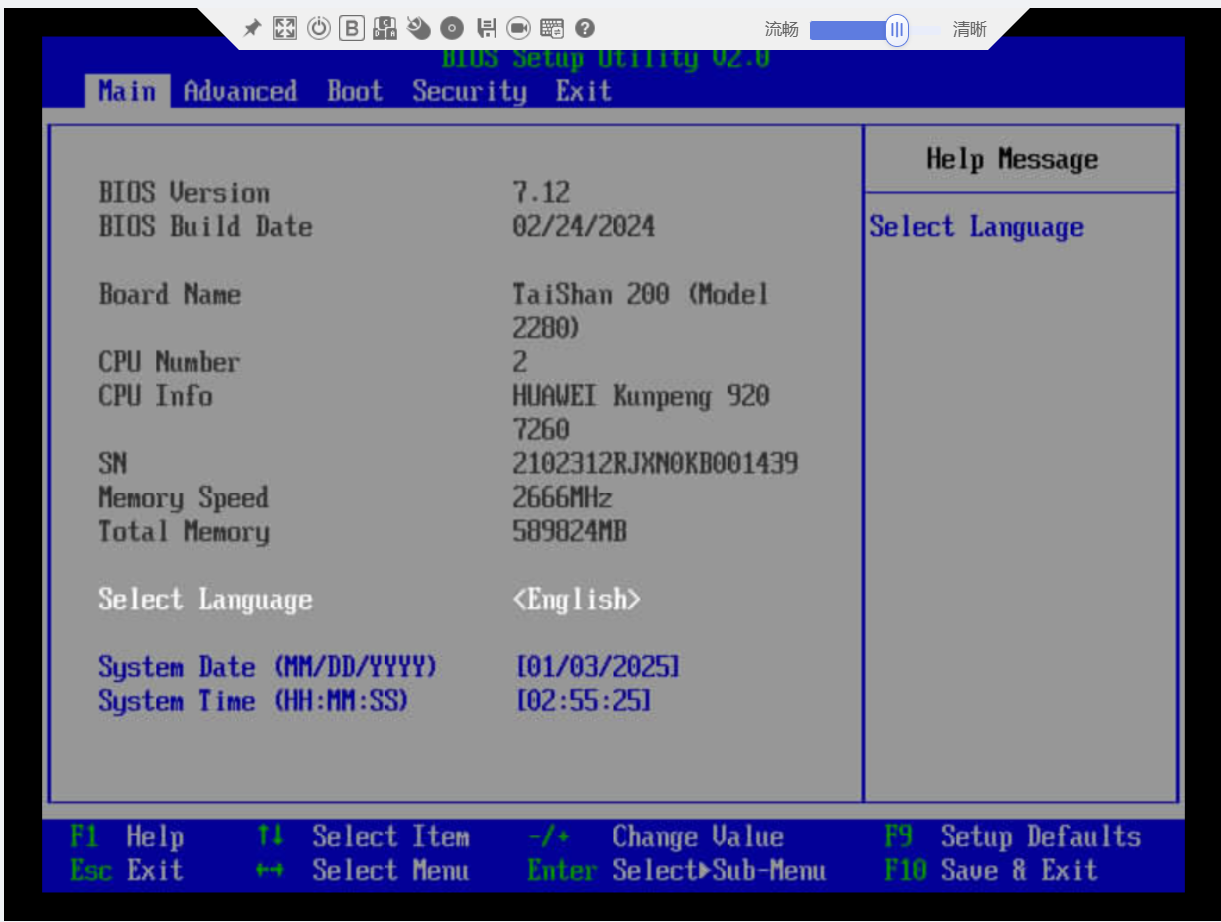The width and height of the screenshot is (1221, 922).
Task: Click the Select Language help text
Action: coord(977,228)
